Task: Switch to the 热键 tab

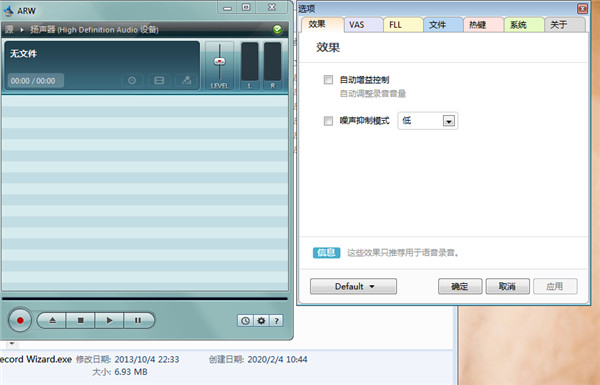Action: tap(483, 25)
